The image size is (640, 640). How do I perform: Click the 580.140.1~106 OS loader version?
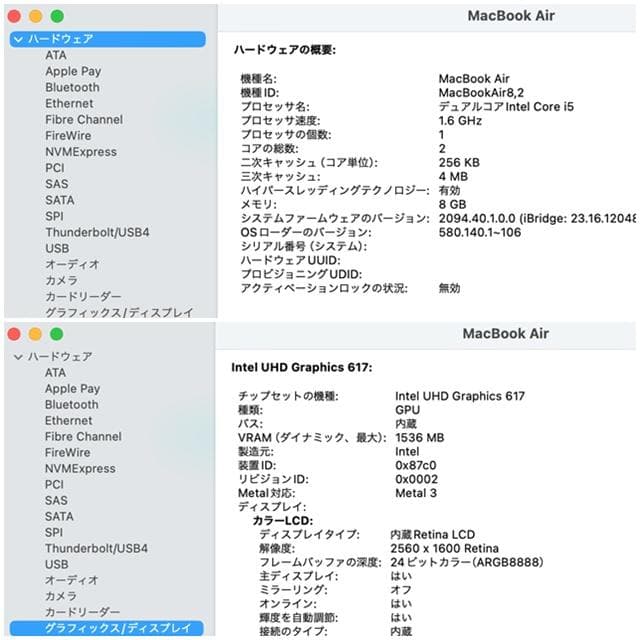[480, 232]
